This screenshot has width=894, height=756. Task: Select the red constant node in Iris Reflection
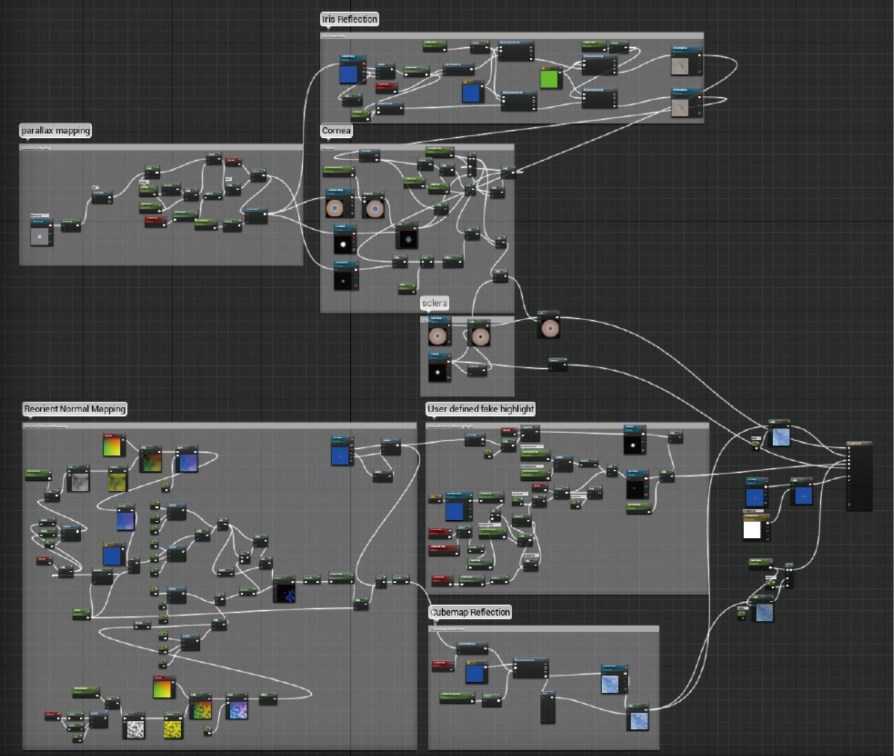pos(386,87)
